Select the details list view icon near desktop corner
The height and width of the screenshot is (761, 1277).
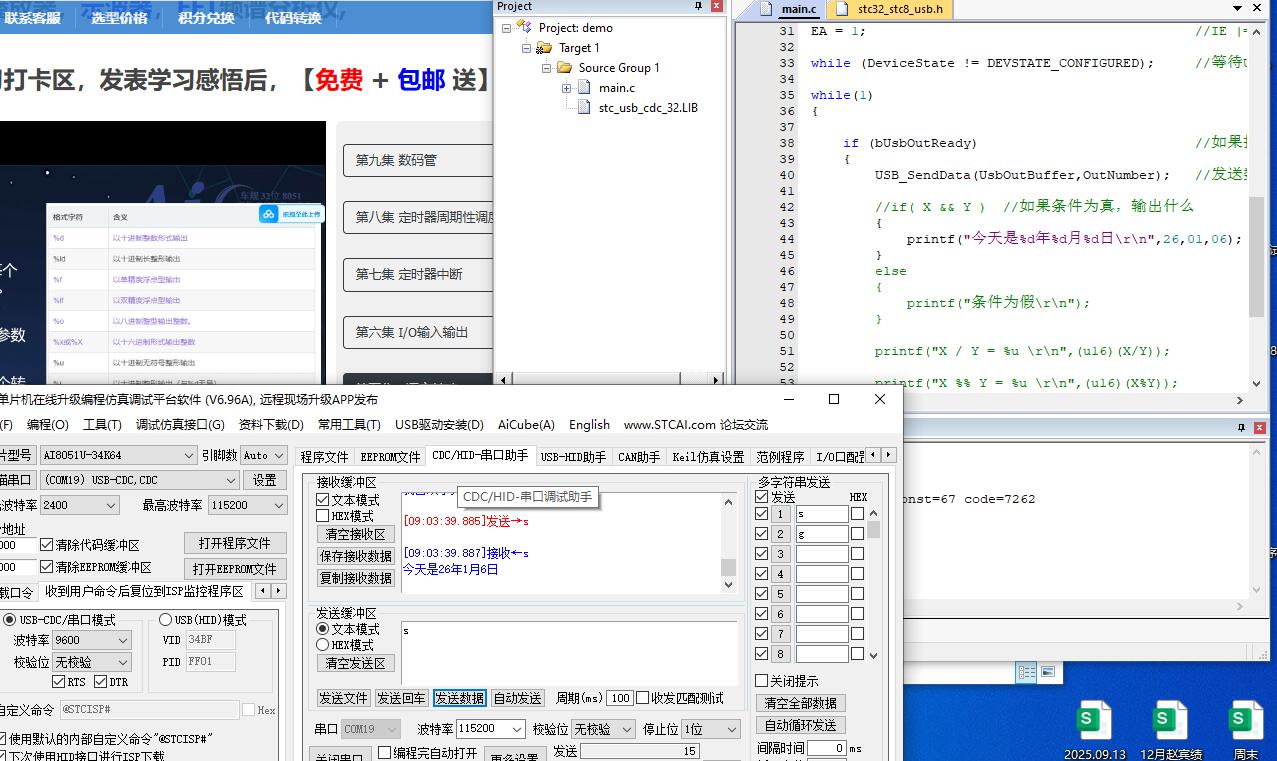pos(1026,673)
